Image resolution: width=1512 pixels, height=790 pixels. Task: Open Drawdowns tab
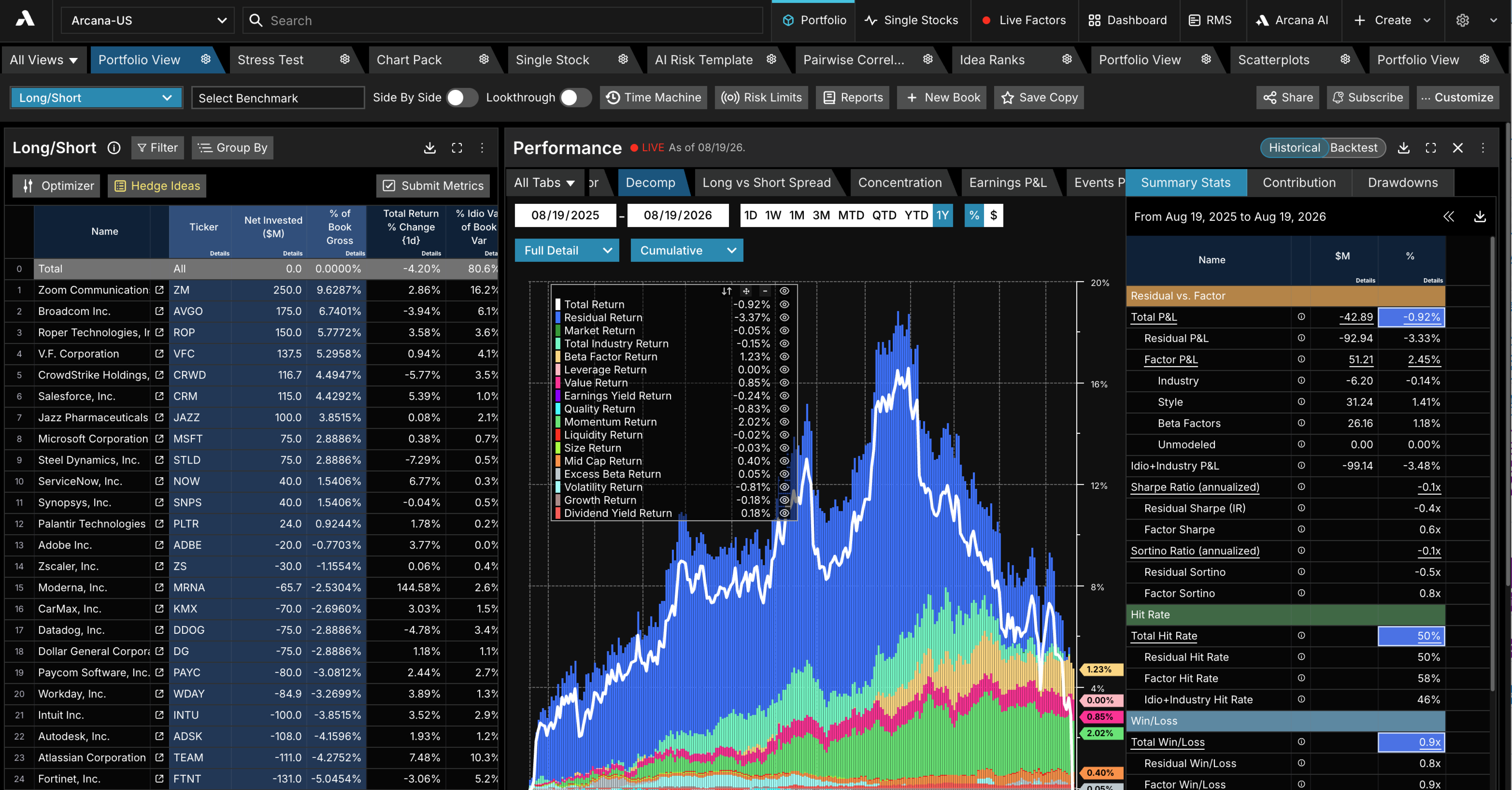1402,182
